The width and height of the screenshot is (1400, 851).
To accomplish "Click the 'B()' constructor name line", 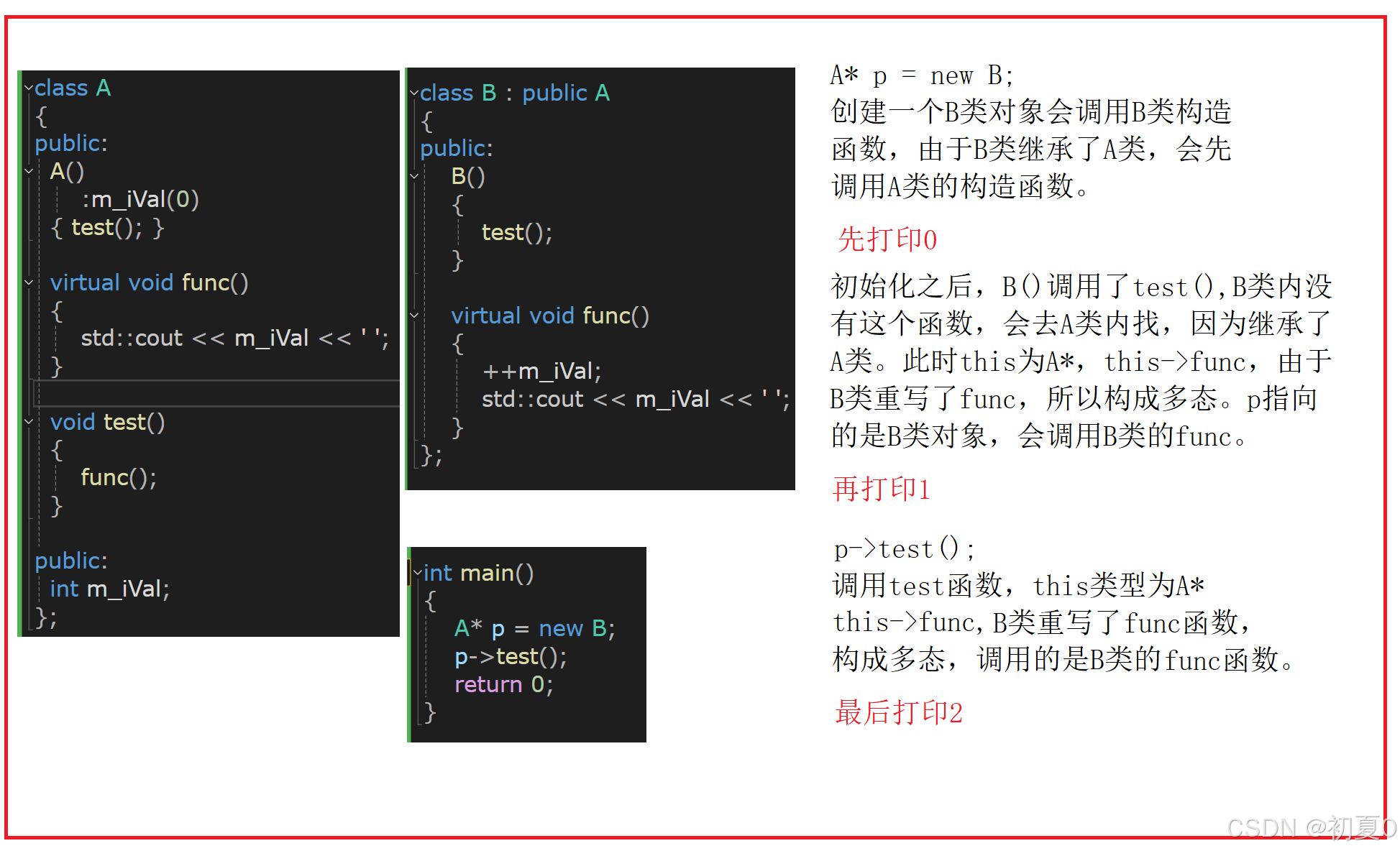I will [468, 176].
